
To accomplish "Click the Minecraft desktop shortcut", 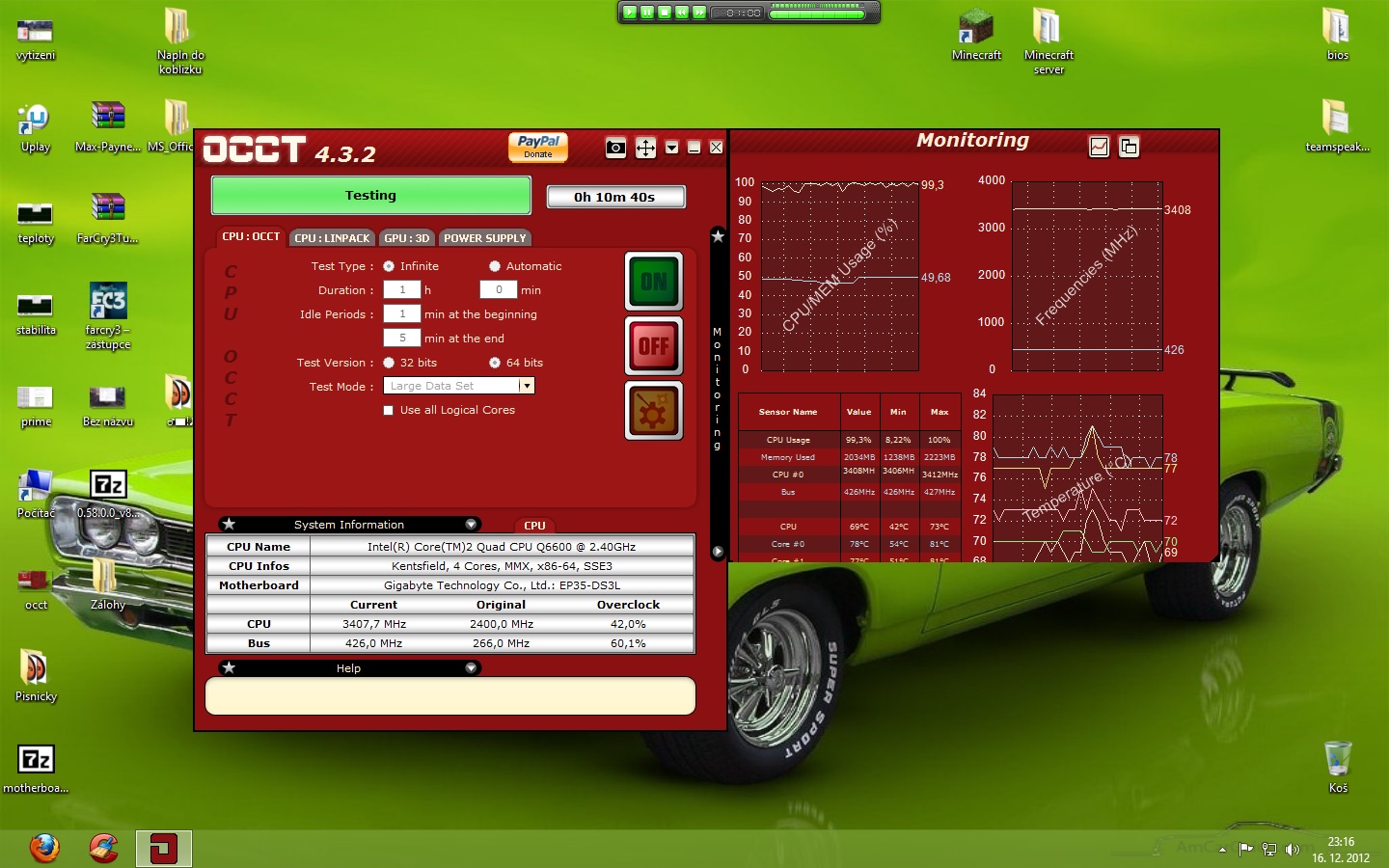I will click(x=976, y=36).
